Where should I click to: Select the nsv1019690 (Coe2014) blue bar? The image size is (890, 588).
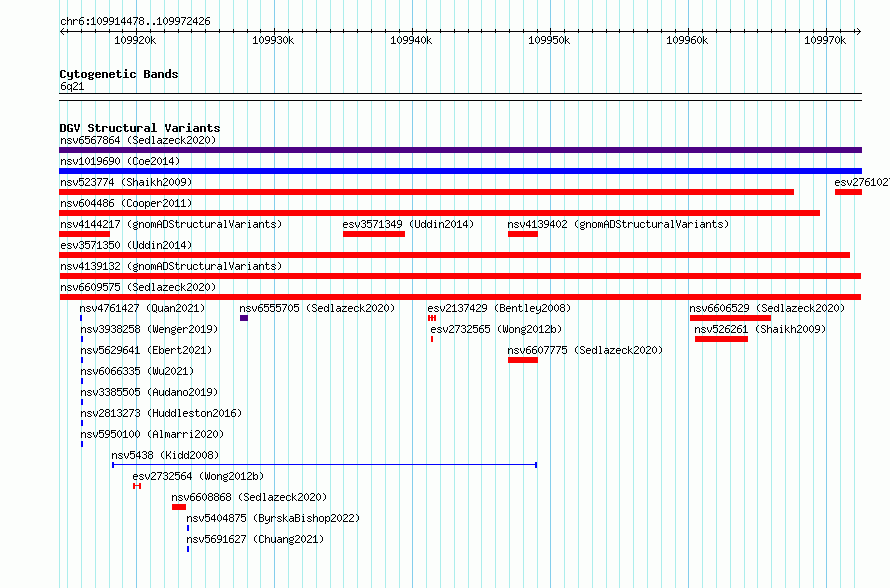click(x=460, y=171)
